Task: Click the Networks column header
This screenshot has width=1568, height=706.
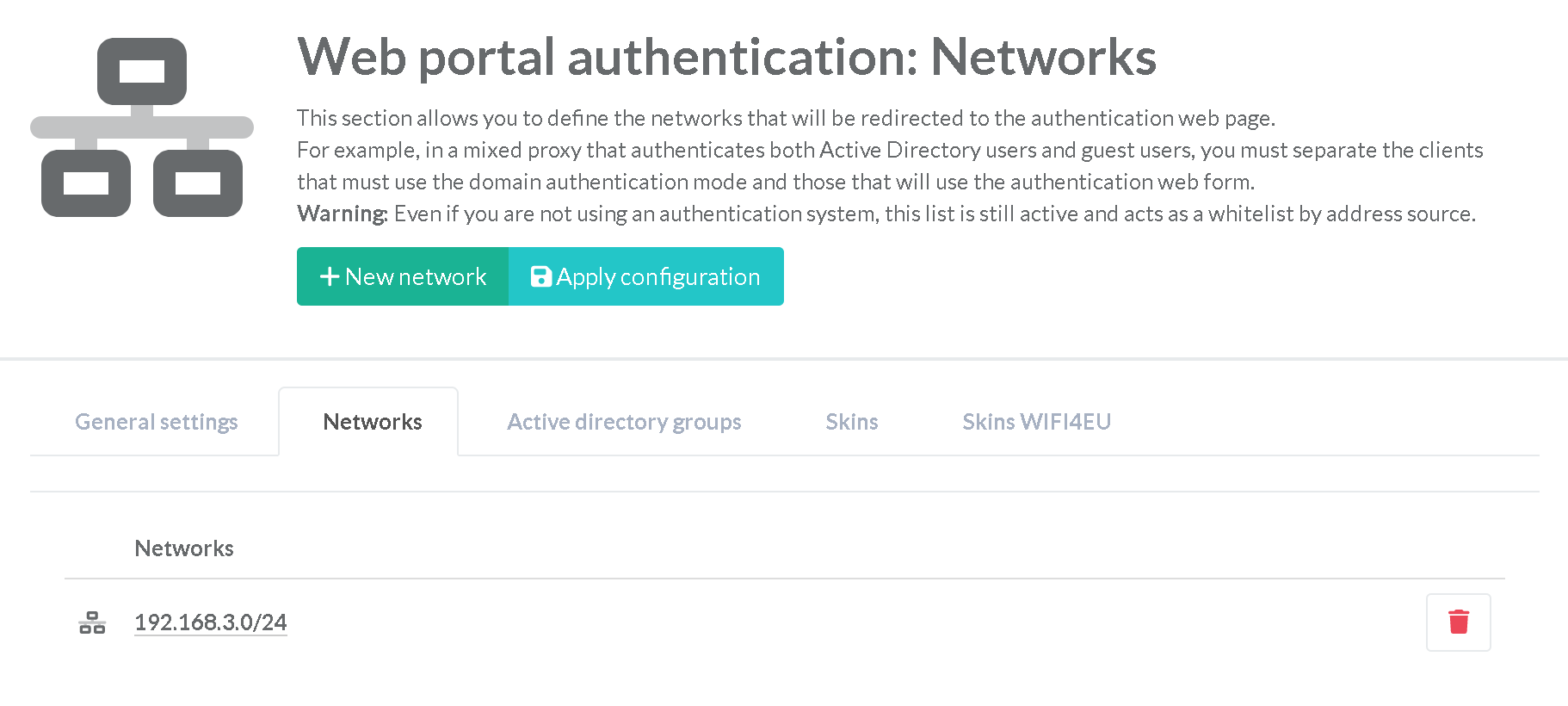Action: pos(184,548)
